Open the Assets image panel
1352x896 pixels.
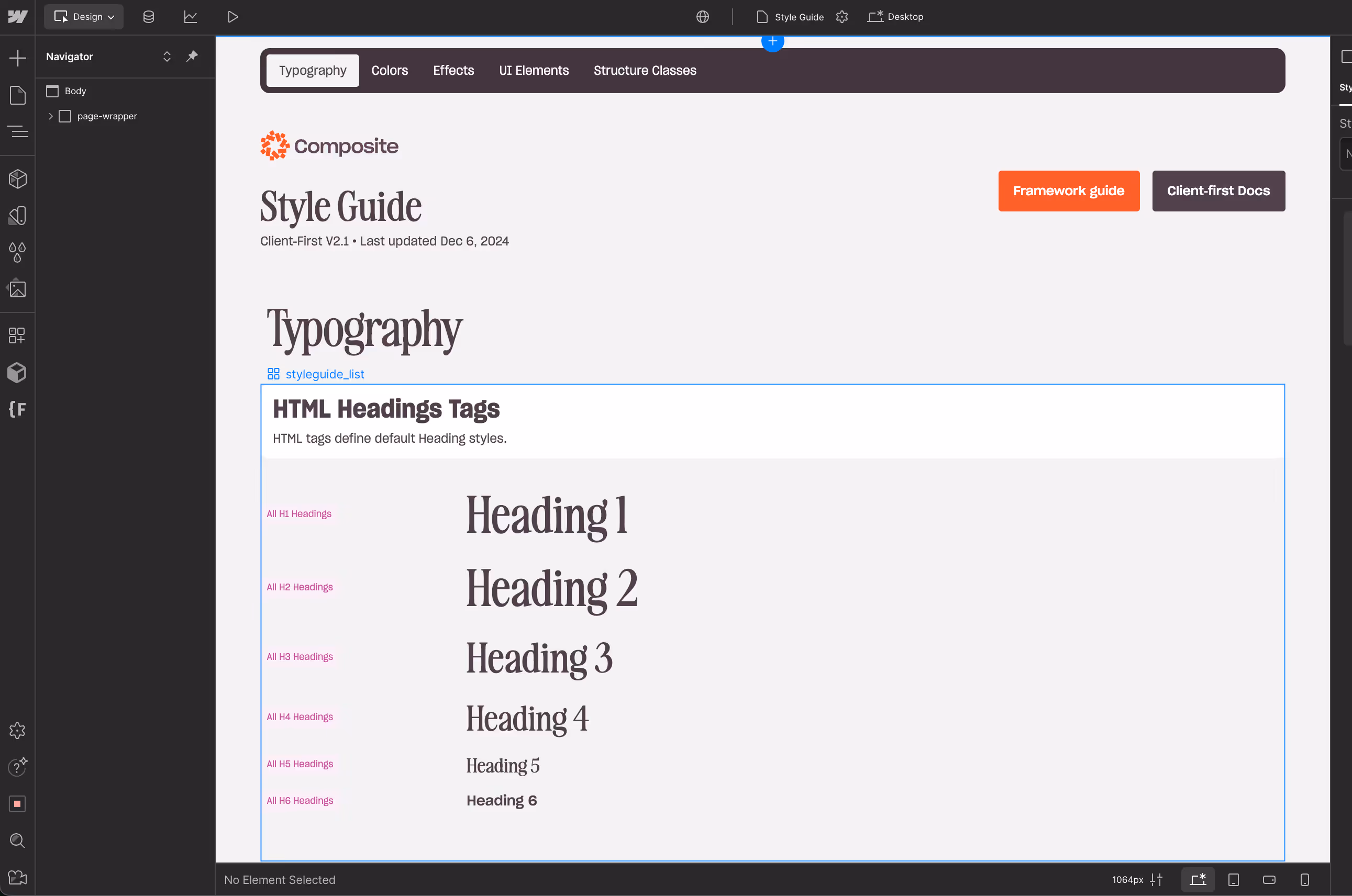[x=17, y=289]
